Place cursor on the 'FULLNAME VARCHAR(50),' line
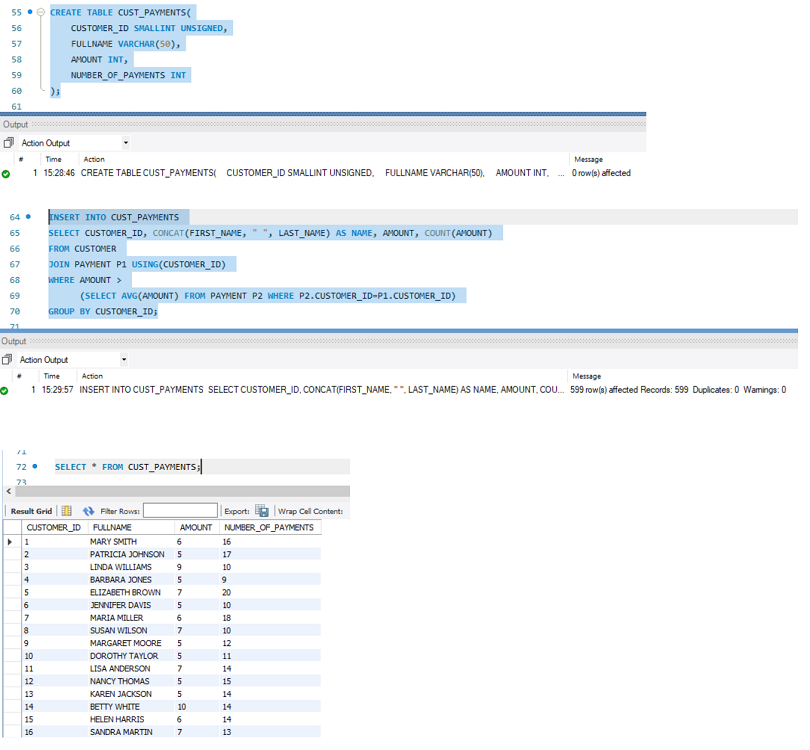Image resolution: width=810 pixels, height=750 pixels. 126,44
